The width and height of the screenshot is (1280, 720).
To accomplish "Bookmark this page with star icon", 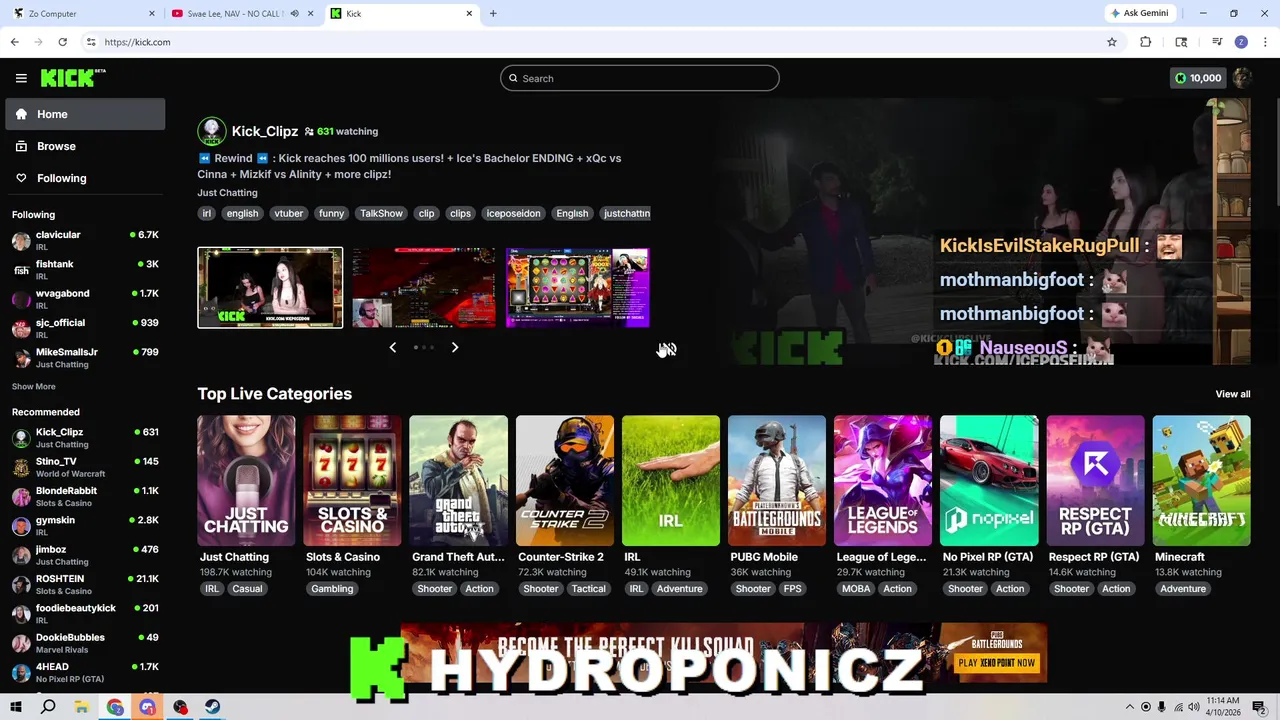I will point(1111,42).
